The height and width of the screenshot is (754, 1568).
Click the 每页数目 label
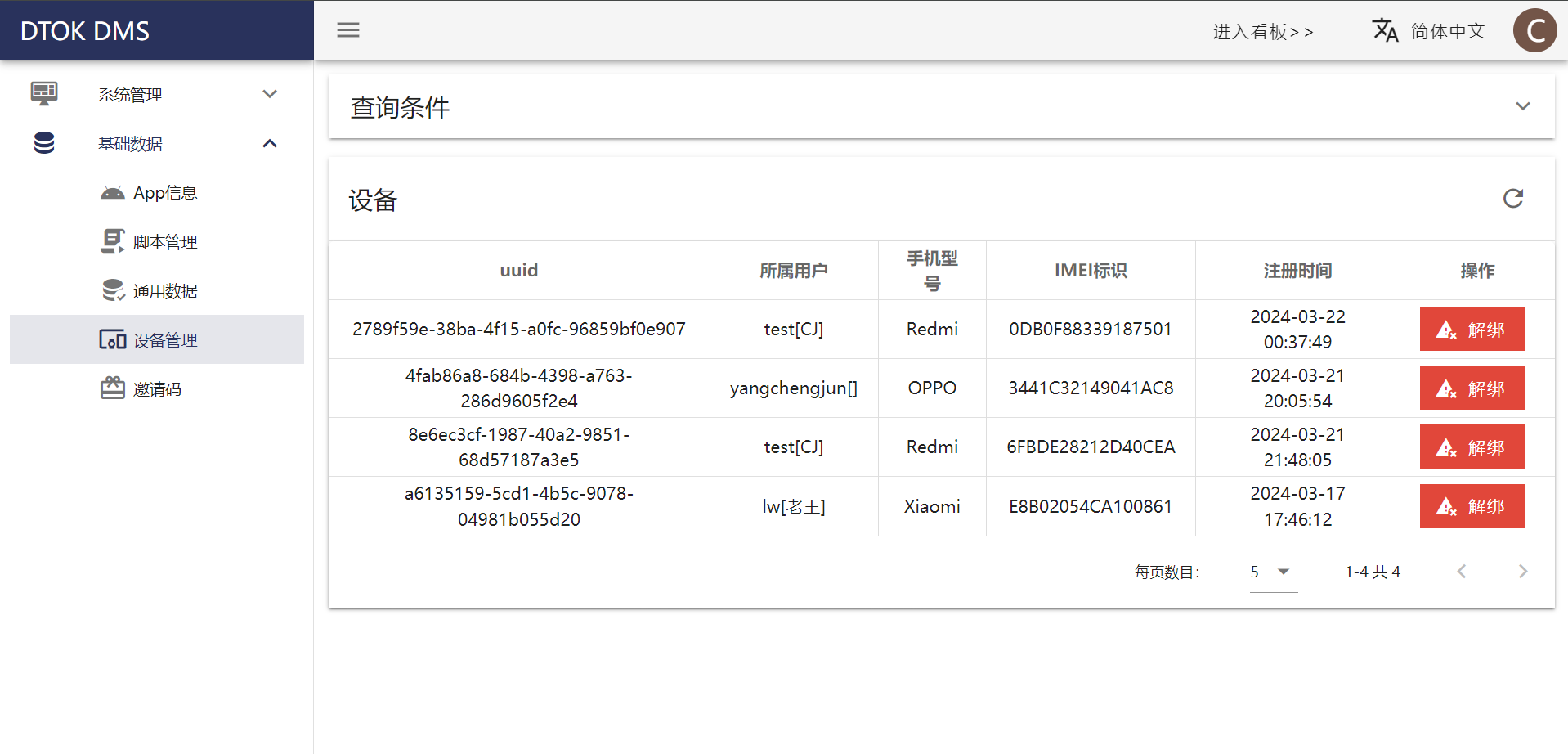(1167, 572)
